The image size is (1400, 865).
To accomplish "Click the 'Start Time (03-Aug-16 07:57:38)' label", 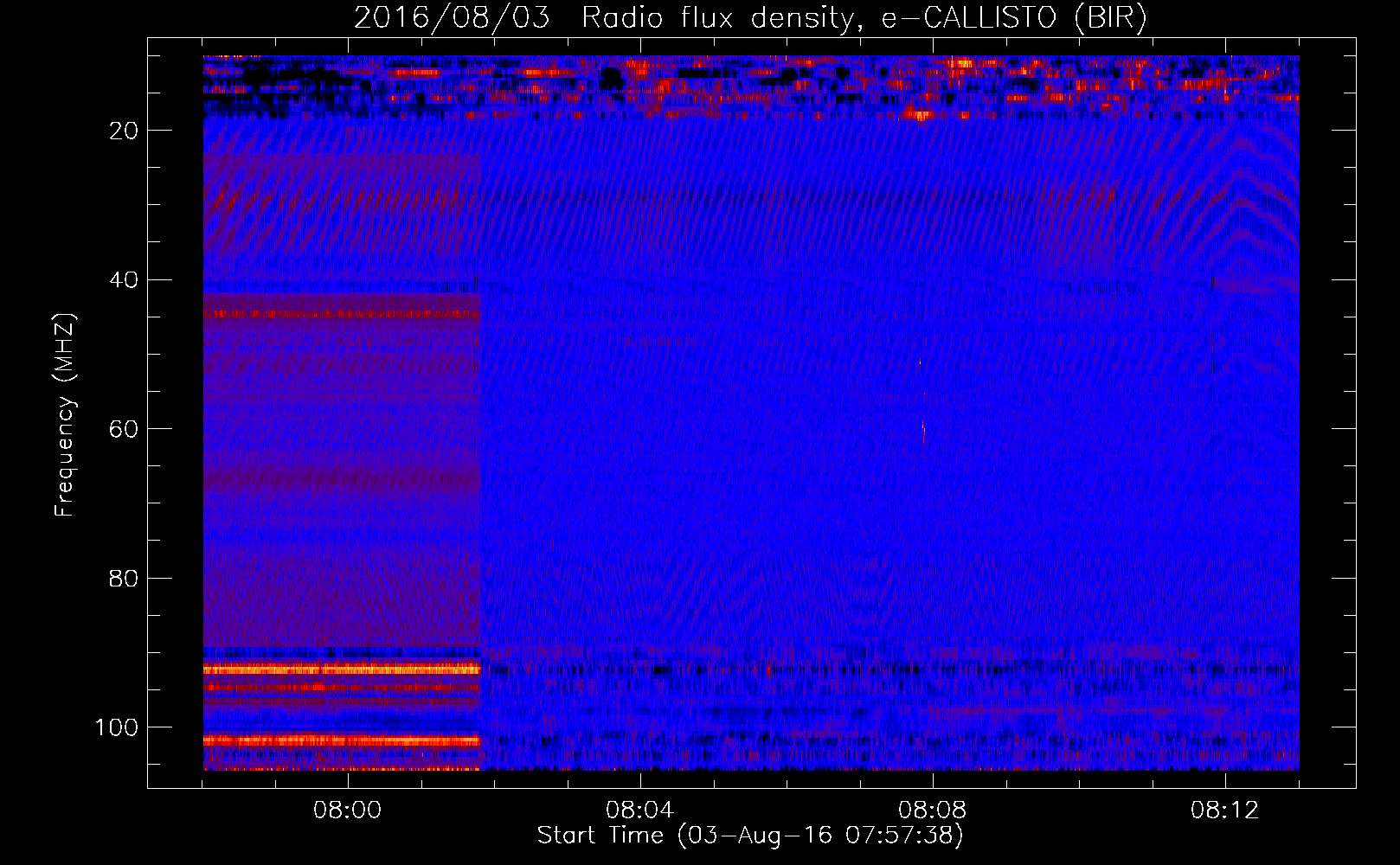I will pos(750,836).
